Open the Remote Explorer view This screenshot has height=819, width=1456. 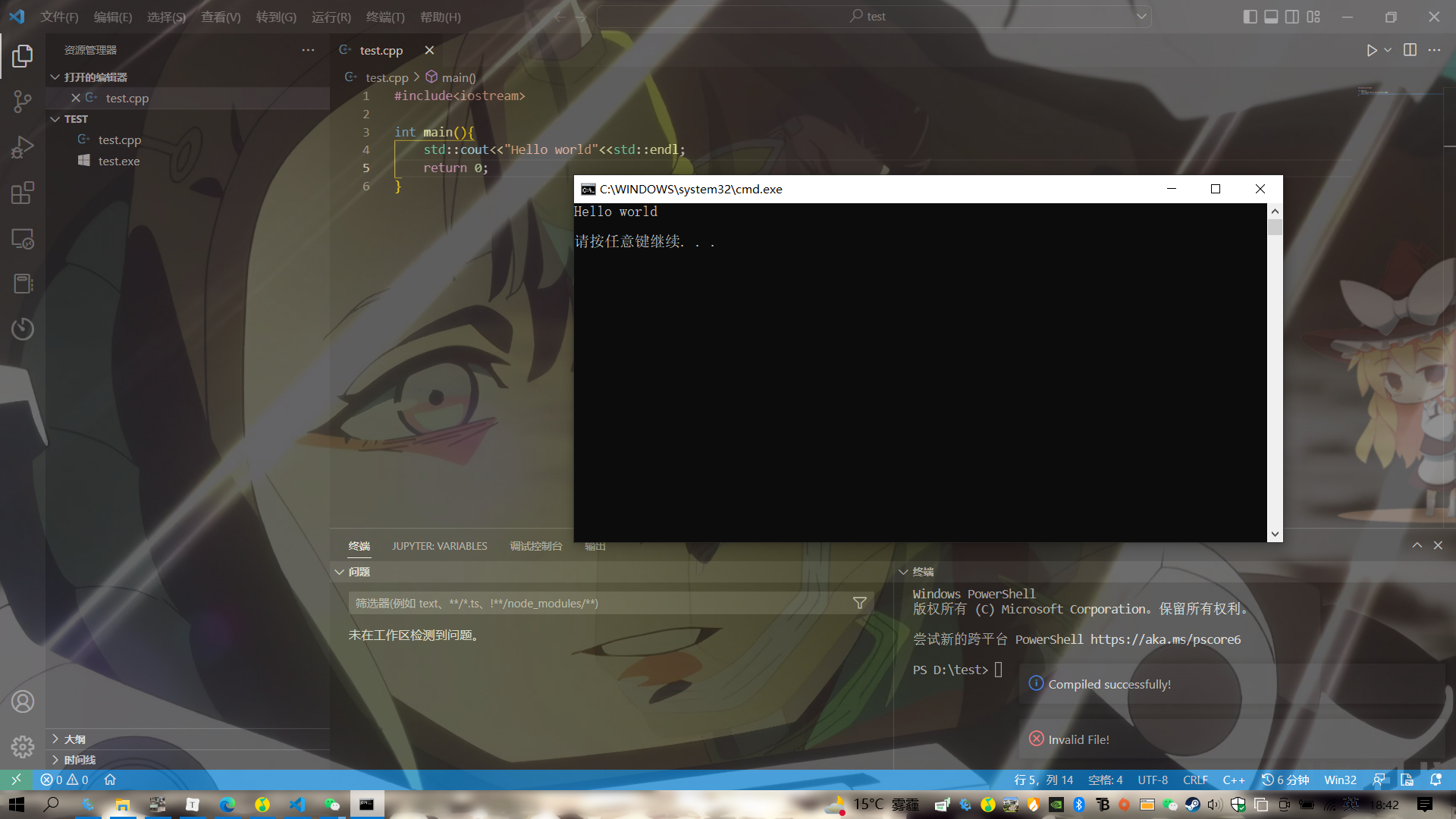pyautogui.click(x=23, y=239)
